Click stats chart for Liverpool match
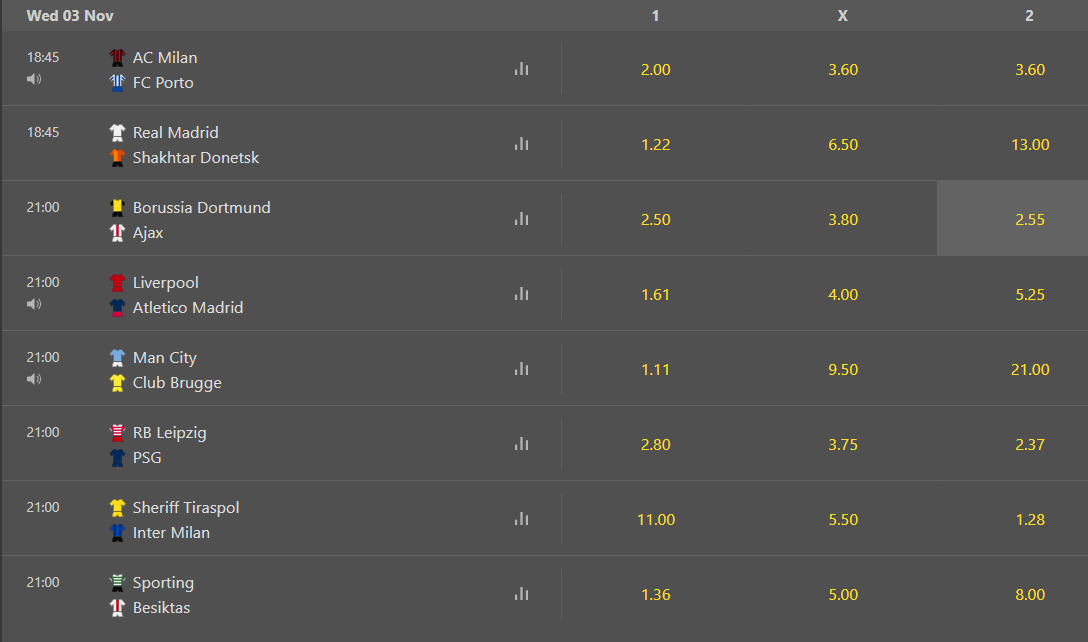The width and height of the screenshot is (1088, 642). tap(521, 294)
